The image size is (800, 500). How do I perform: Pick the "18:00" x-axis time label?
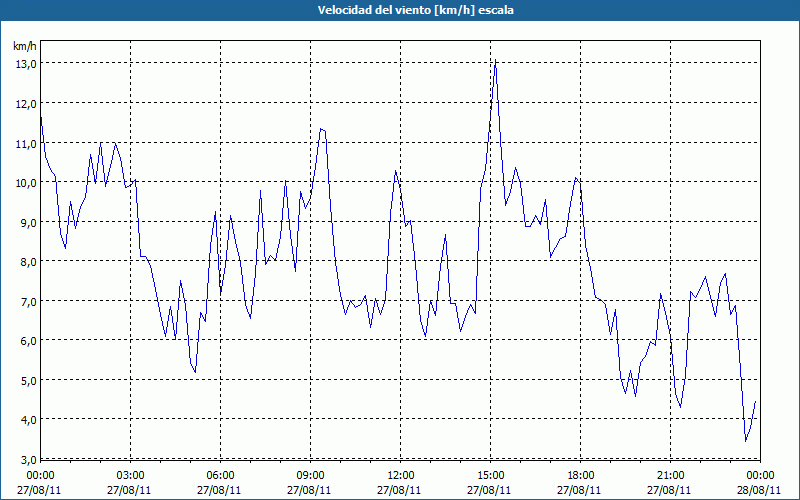click(x=580, y=476)
